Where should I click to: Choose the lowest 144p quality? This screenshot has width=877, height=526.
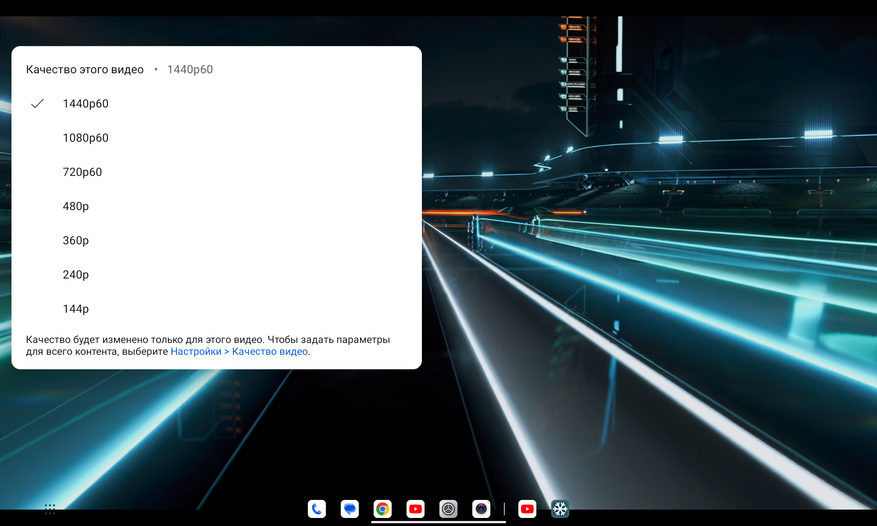click(x=76, y=308)
